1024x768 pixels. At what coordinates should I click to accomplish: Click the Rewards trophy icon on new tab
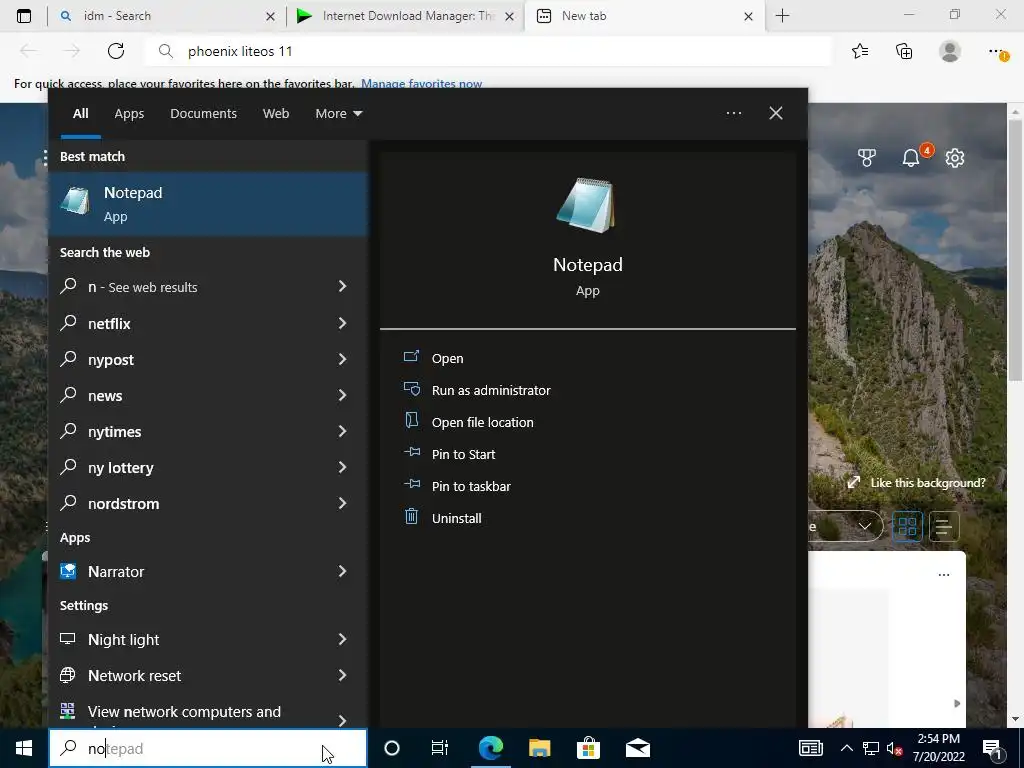866,157
